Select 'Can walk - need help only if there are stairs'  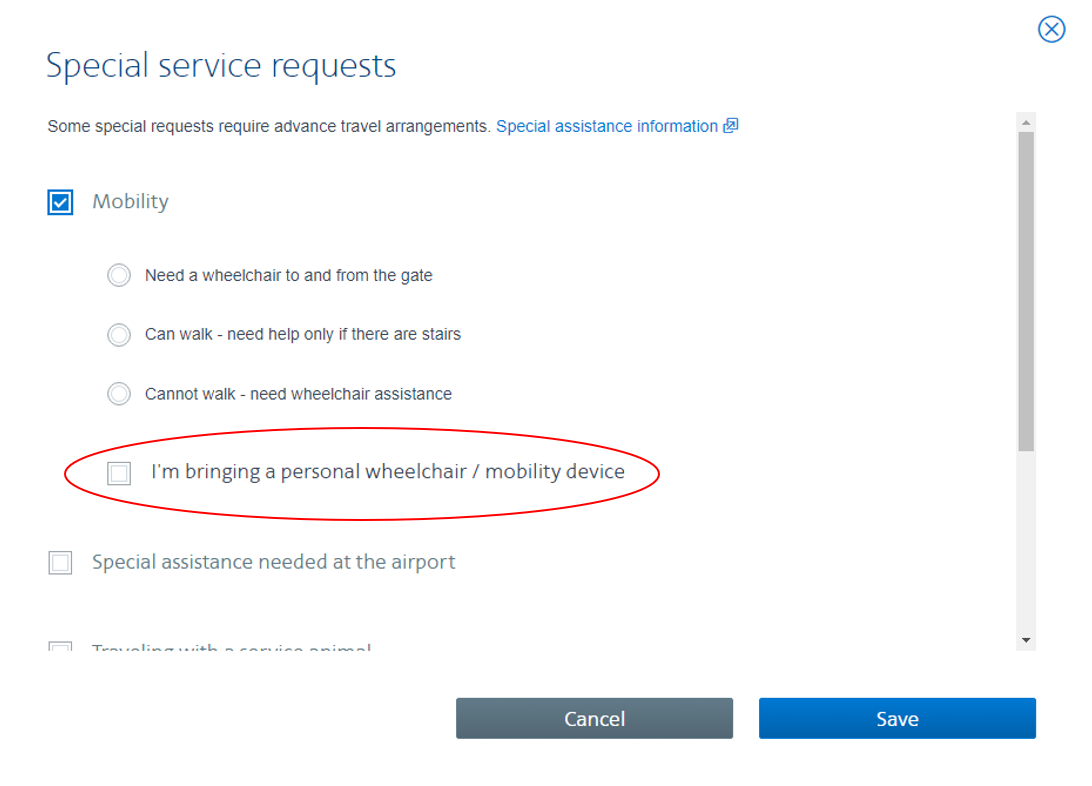[x=119, y=335]
